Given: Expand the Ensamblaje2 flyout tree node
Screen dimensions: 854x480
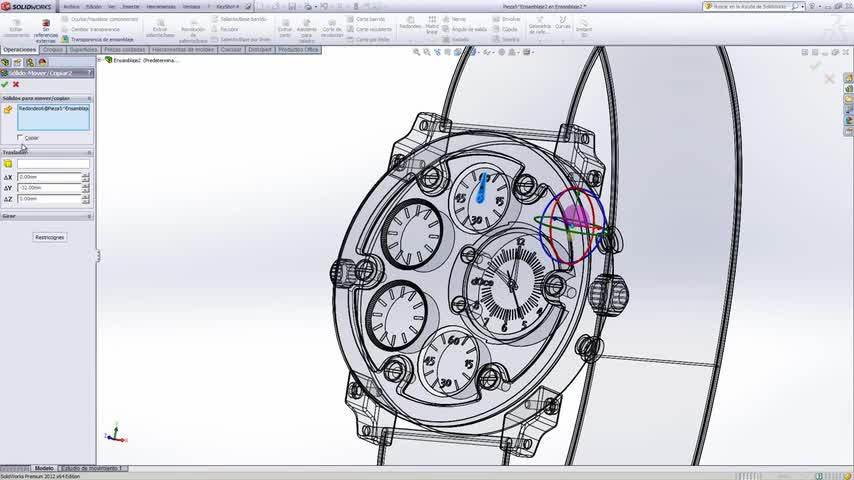Looking at the screenshot, I should (x=101, y=60).
